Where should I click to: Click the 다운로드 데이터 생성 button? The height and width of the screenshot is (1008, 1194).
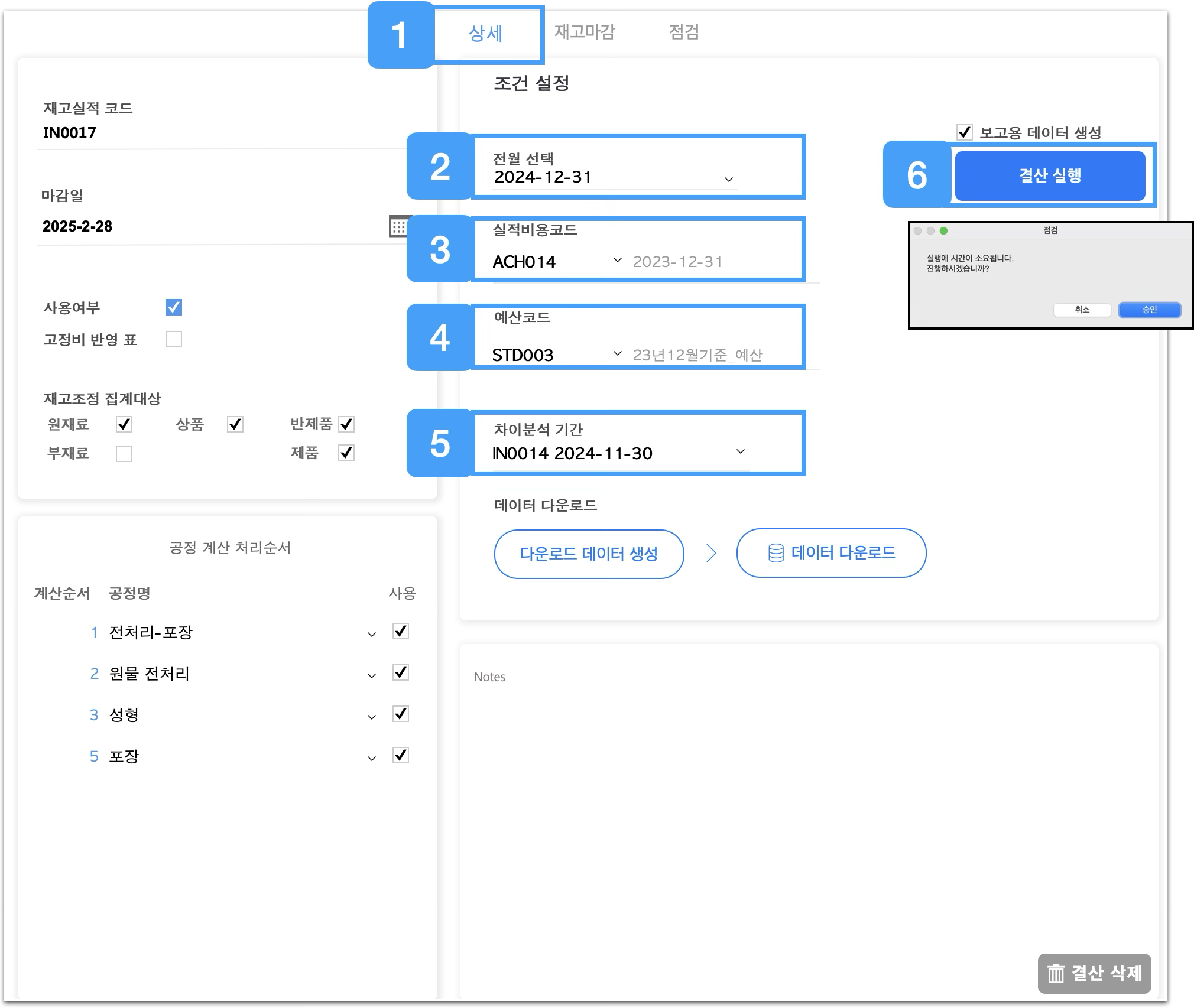tap(589, 554)
